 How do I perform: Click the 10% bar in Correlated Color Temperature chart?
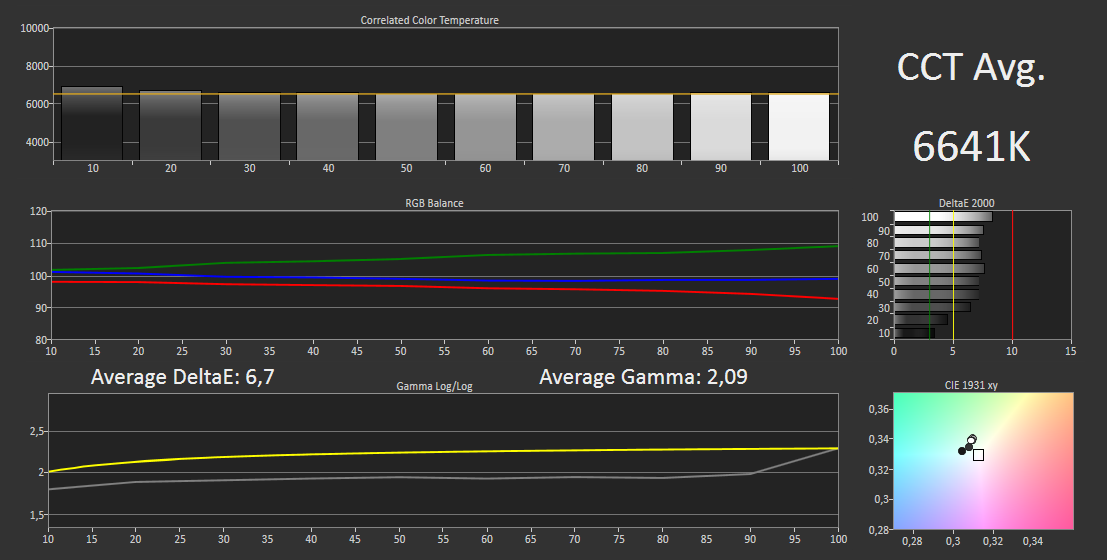[x=92, y=124]
